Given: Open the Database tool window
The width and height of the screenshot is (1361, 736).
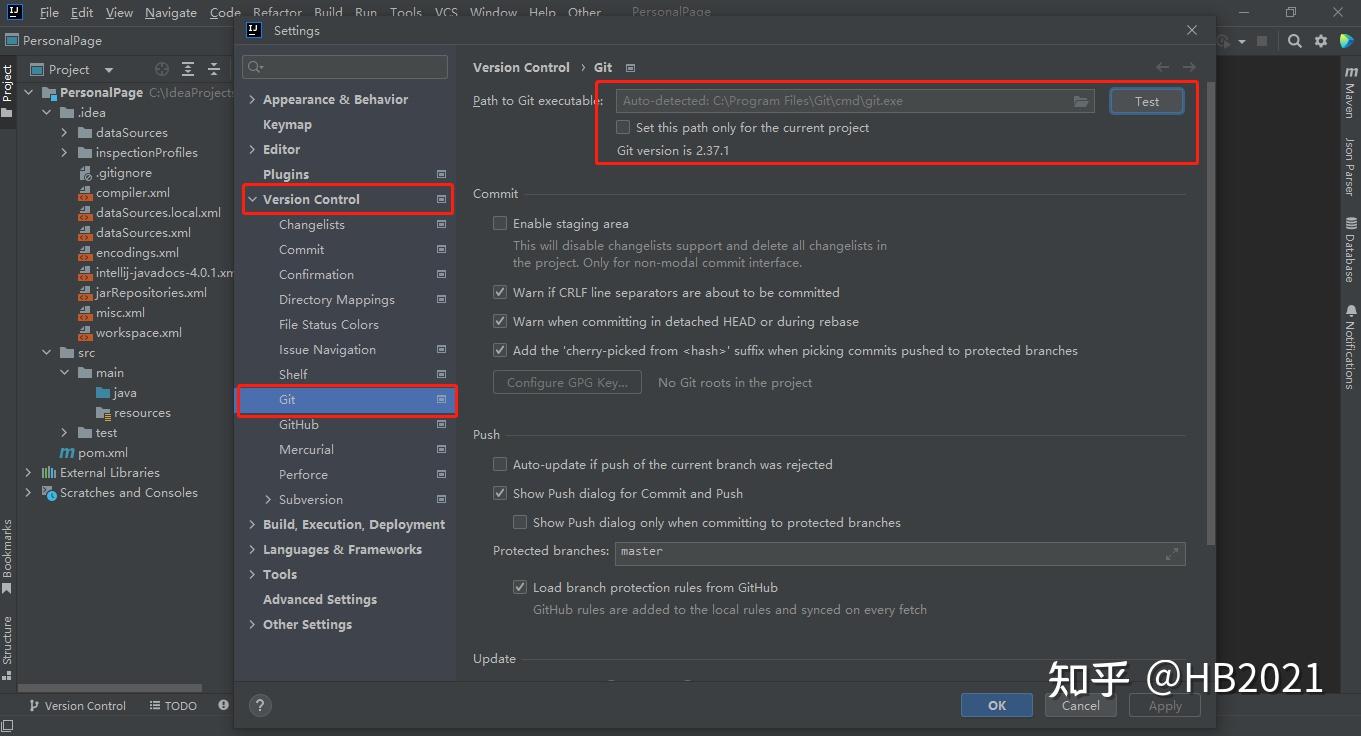Looking at the screenshot, I should (1350, 250).
